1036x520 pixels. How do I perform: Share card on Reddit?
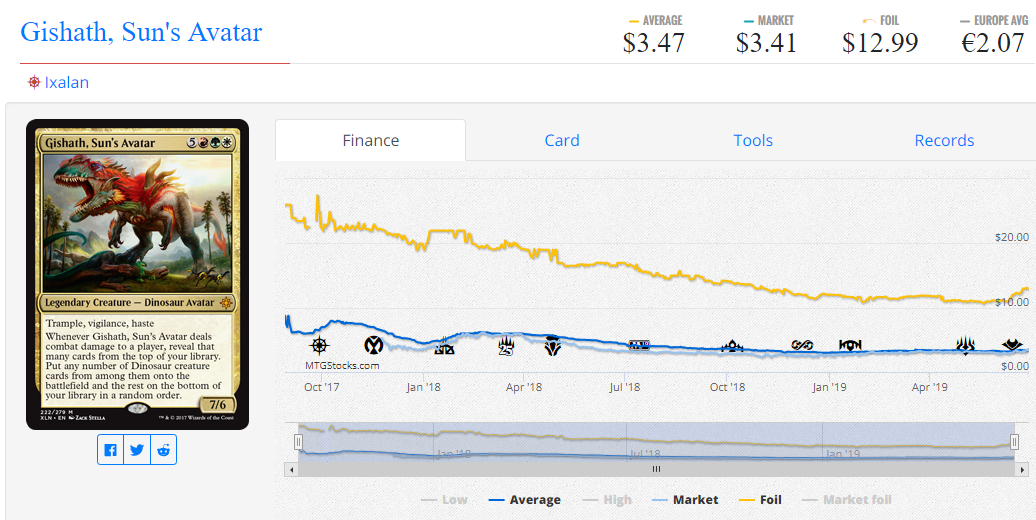164,450
